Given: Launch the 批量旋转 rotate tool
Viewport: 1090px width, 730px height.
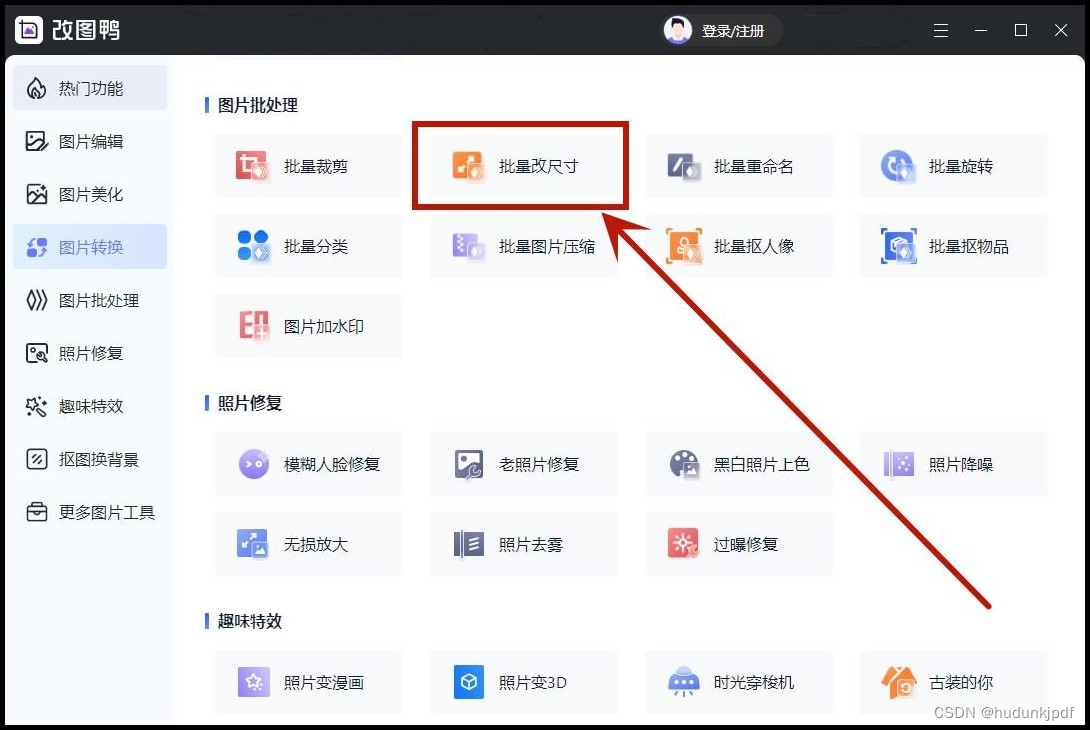Looking at the screenshot, I should point(952,166).
